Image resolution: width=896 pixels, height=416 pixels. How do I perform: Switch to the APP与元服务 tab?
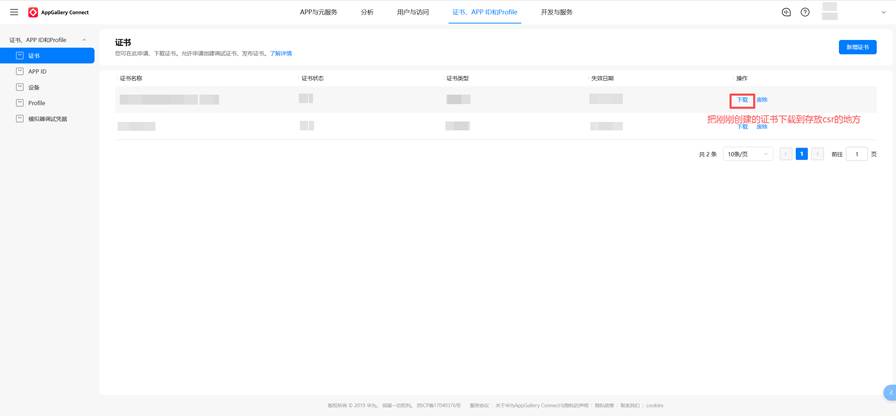pos(318,12)
